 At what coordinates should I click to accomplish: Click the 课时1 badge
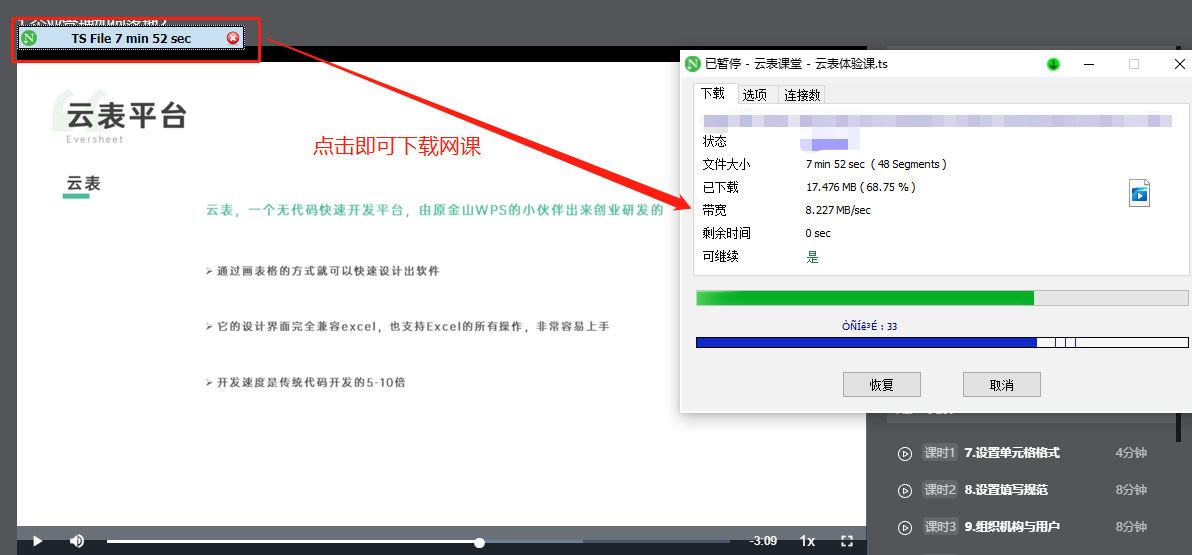(940, 453)
